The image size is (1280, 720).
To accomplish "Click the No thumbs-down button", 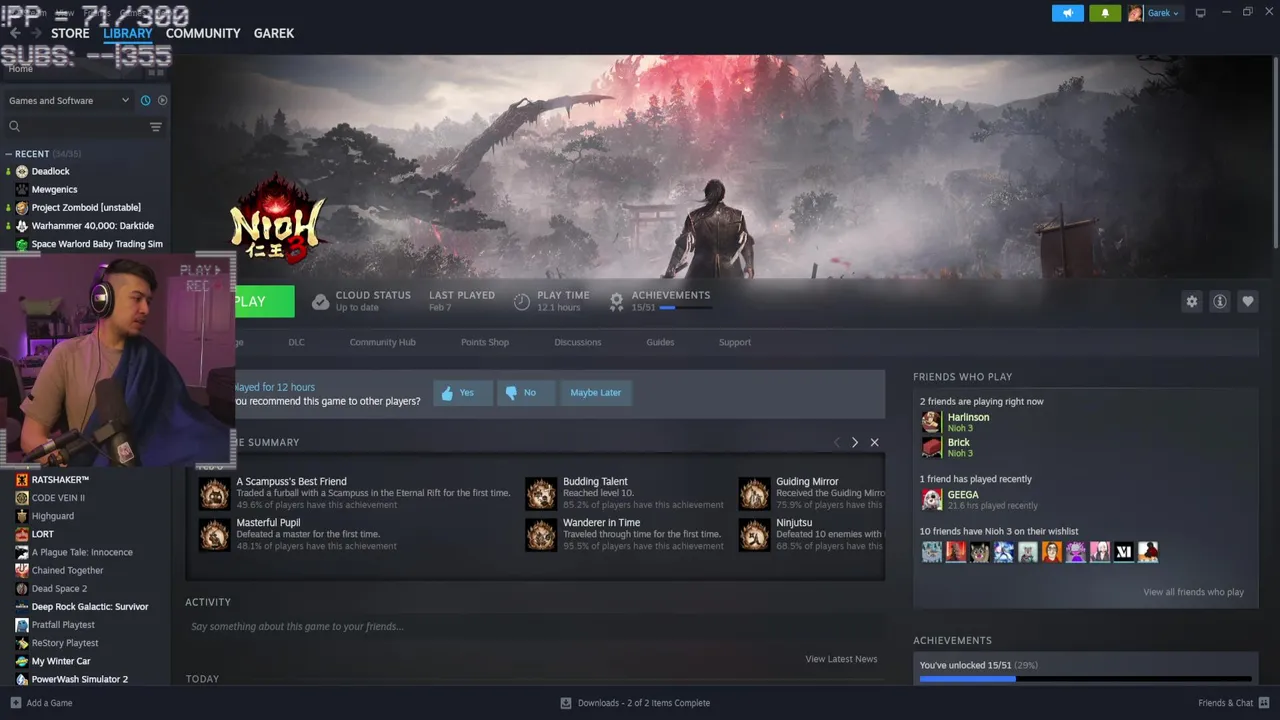I will point(525,393).
